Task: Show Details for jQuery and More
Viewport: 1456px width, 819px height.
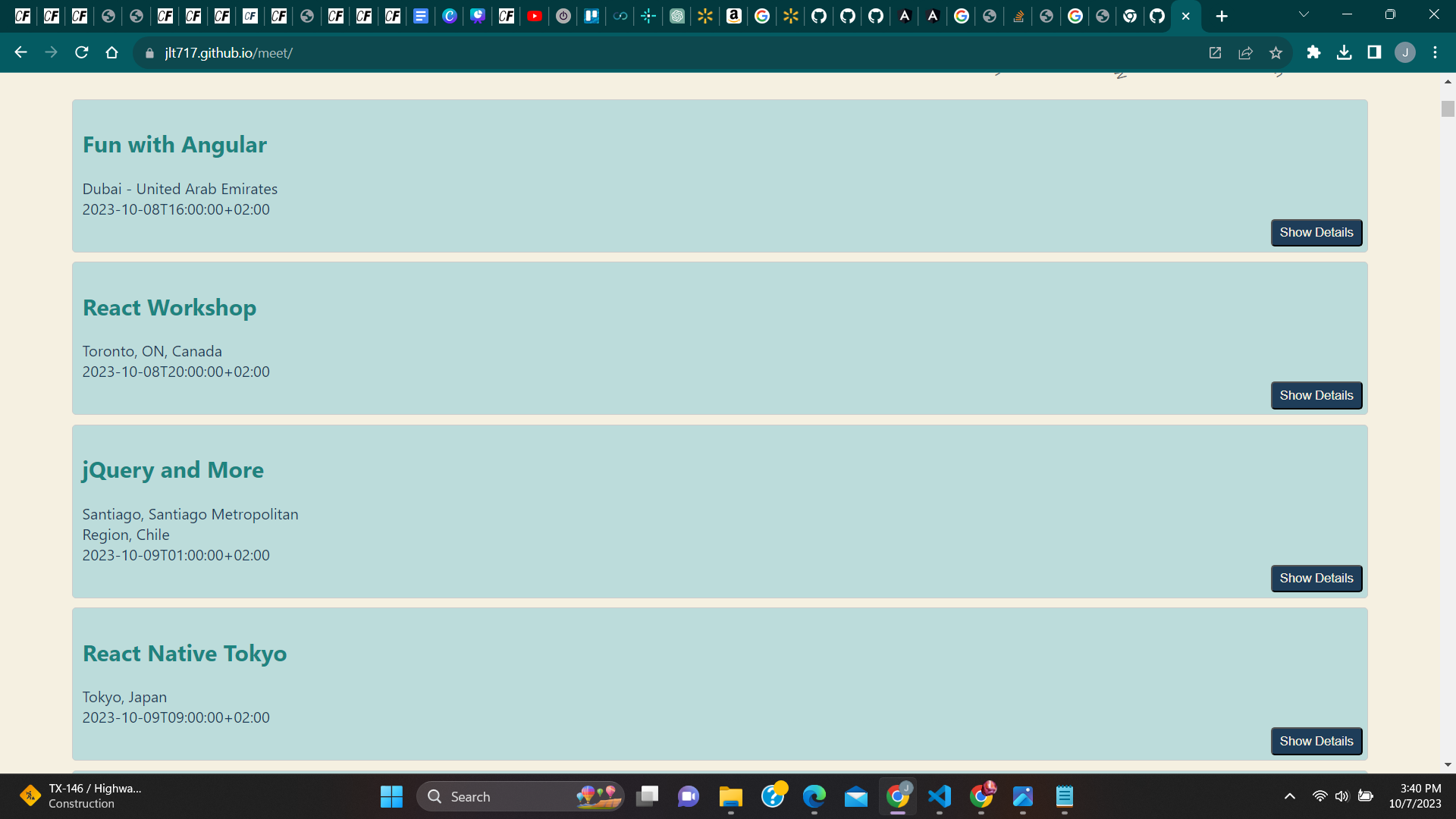Action: [1316, 579]
